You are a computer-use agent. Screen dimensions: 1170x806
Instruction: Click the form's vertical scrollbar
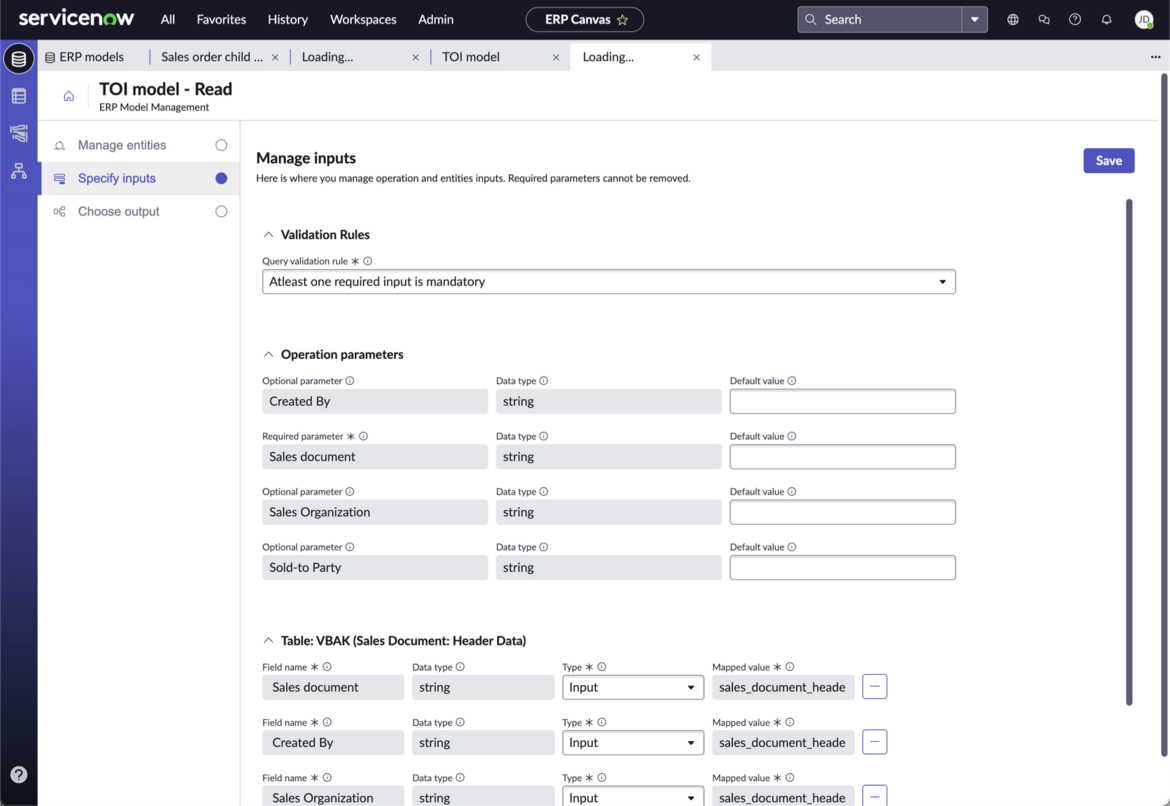[1129, 452]
